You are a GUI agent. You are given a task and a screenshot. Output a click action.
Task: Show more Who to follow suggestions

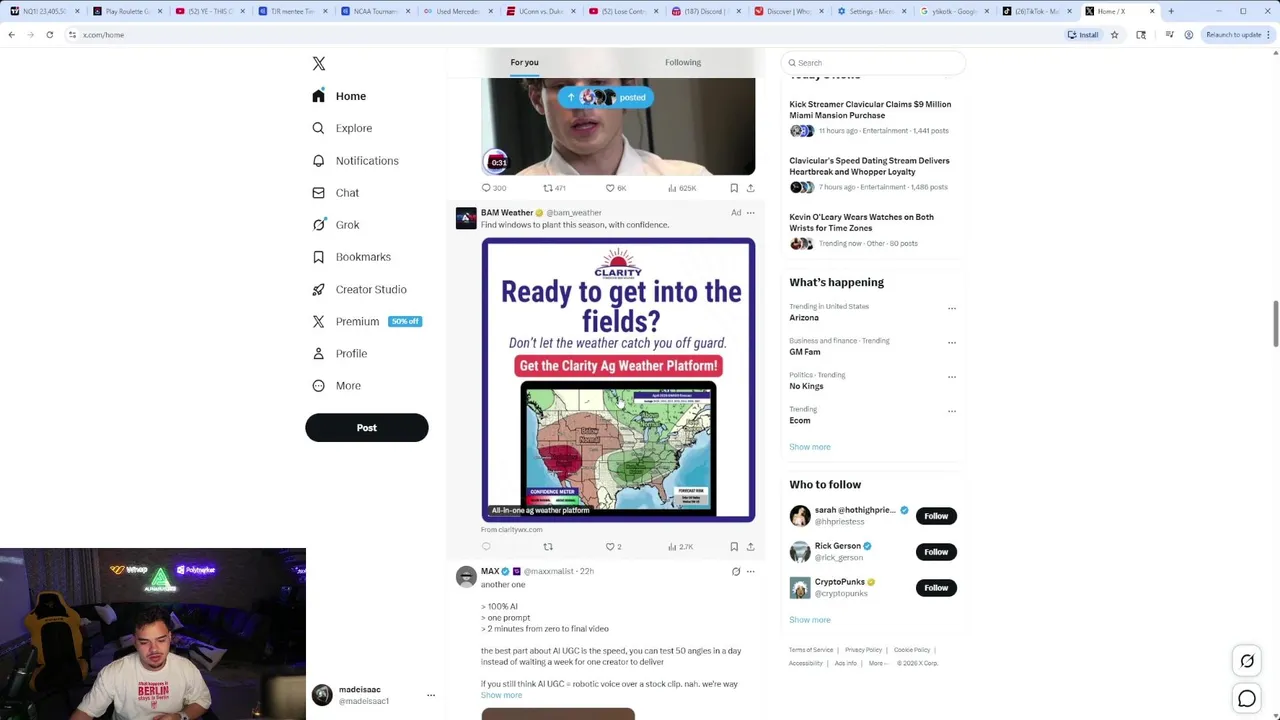[810, 620]
